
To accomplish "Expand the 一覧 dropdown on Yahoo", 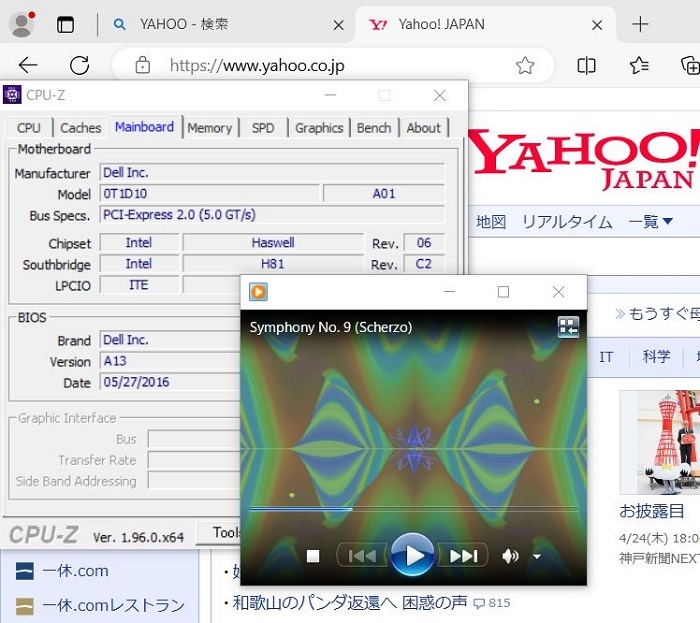I will [x=650, y=221].
